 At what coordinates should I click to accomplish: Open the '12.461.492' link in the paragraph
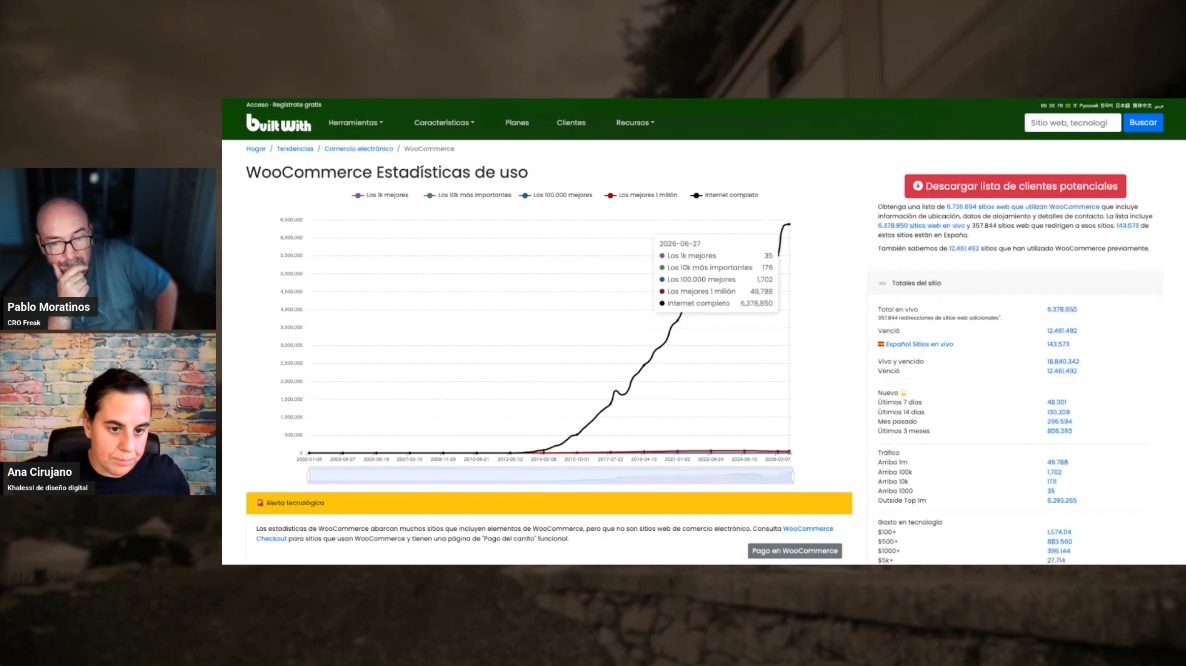point(964,249)
